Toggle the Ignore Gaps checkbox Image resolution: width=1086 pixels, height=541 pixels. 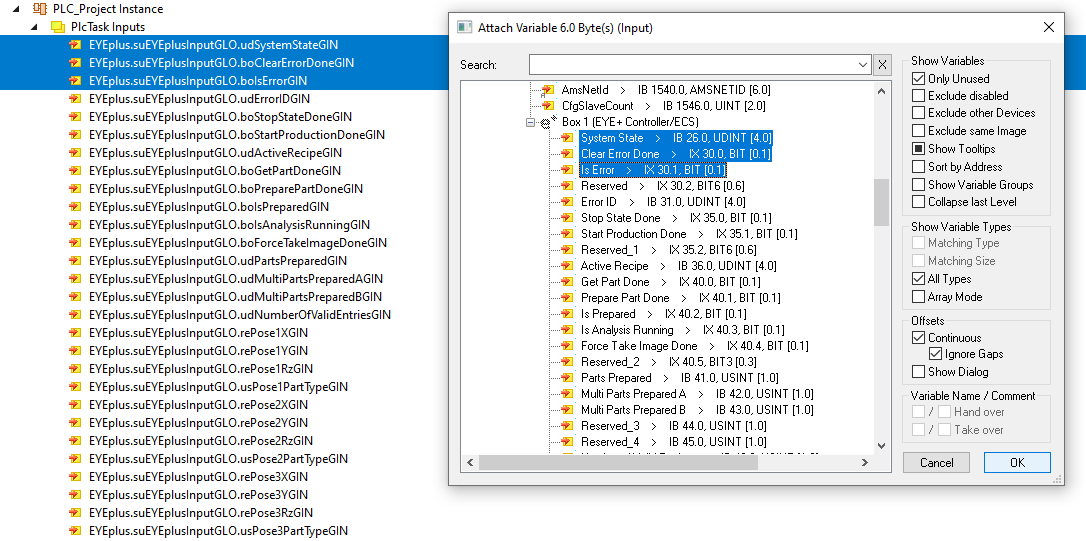click(936, 354)
